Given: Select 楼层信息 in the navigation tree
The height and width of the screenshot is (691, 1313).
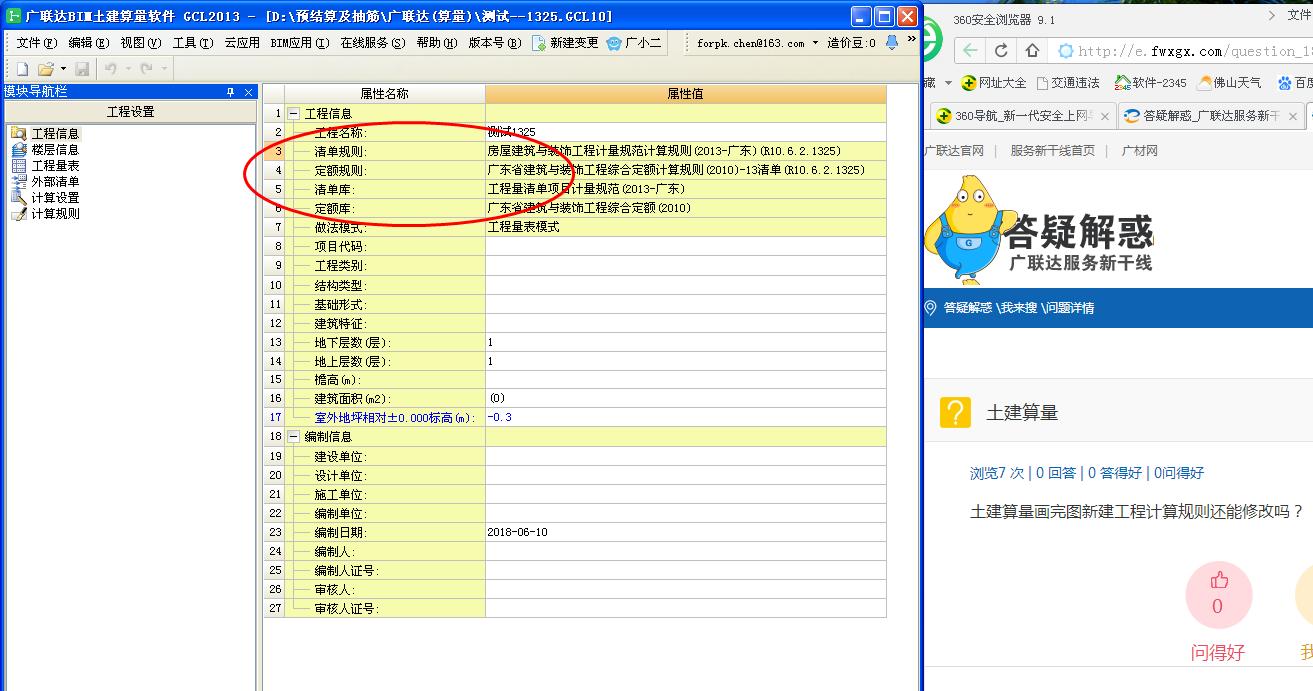Looking at the screenshot, I should pyautogui.click(x=55, y=149).
